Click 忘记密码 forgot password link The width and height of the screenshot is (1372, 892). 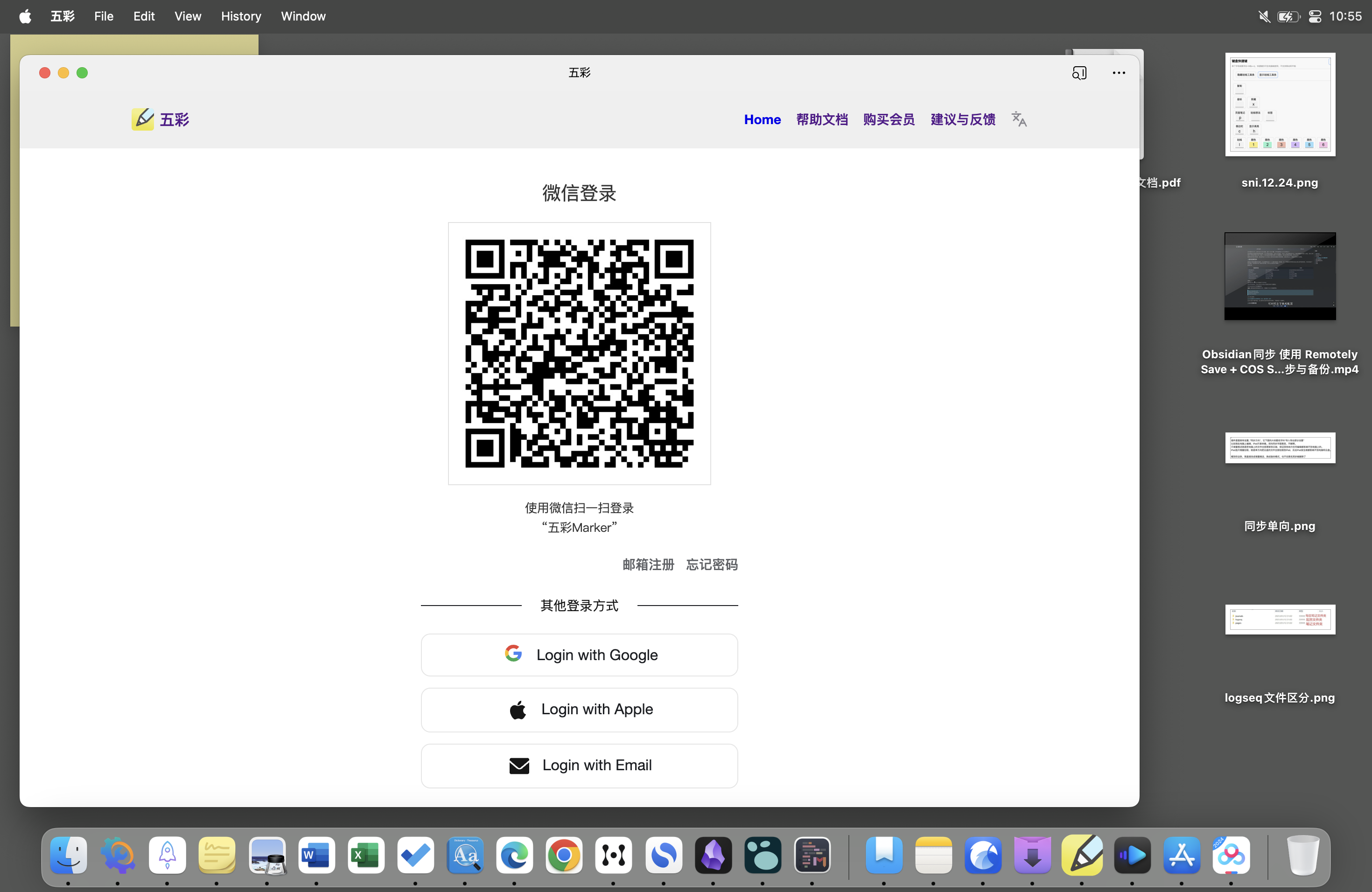(712, 564)
